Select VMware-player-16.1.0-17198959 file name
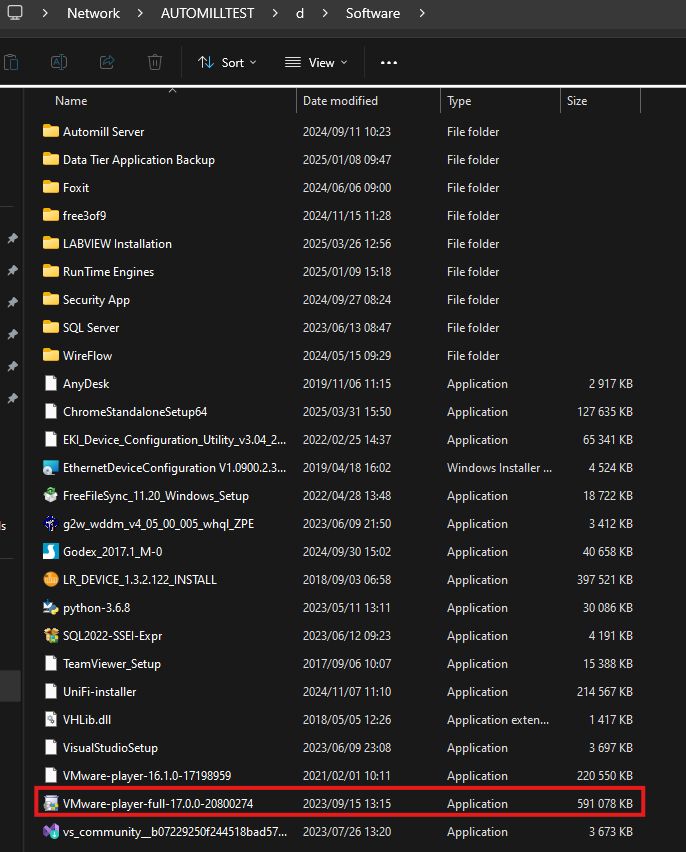Screen dimensions: 686x852 click(x=147, y=776)
